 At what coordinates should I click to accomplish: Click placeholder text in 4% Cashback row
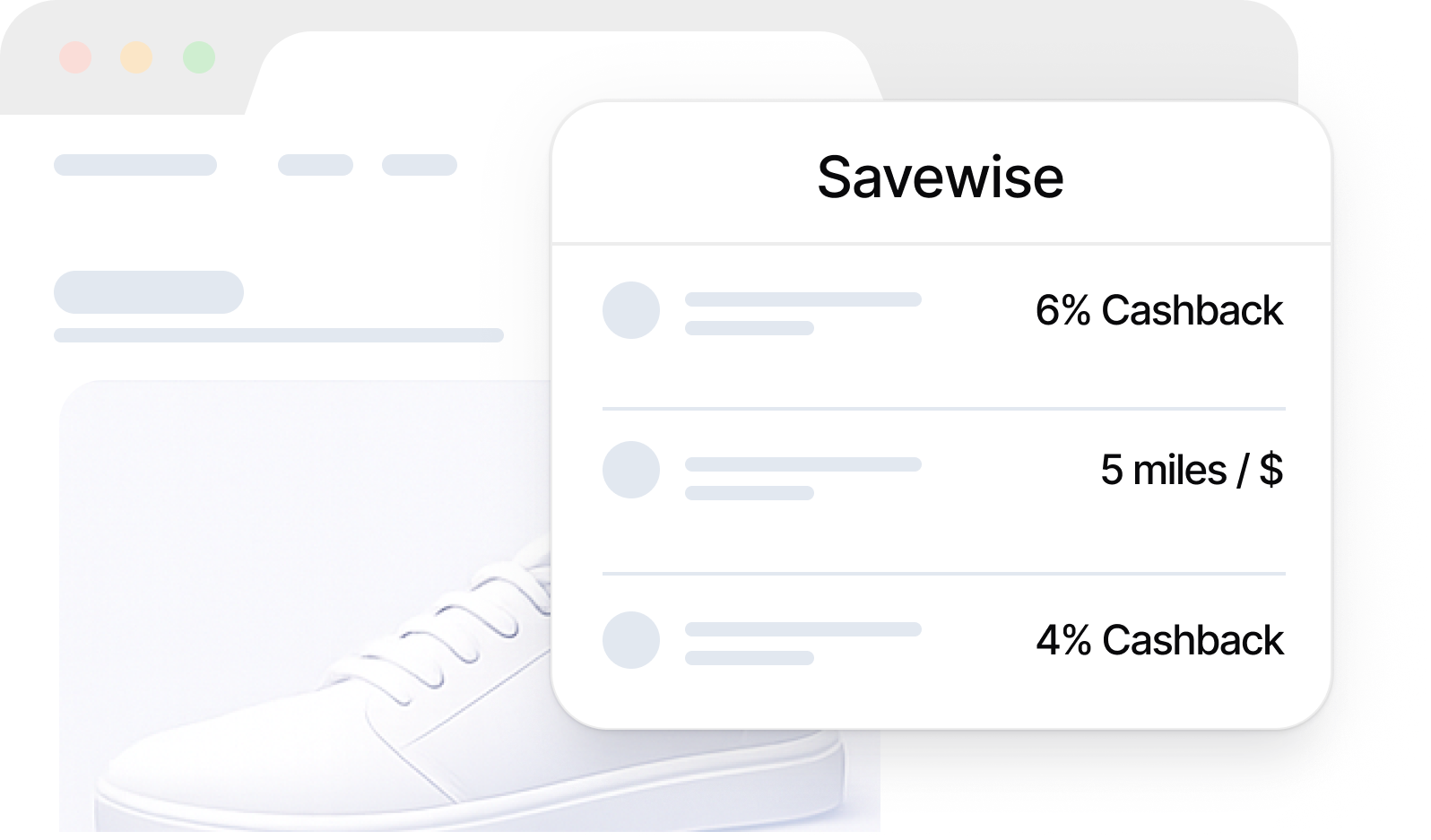click(x=802, y=630)
